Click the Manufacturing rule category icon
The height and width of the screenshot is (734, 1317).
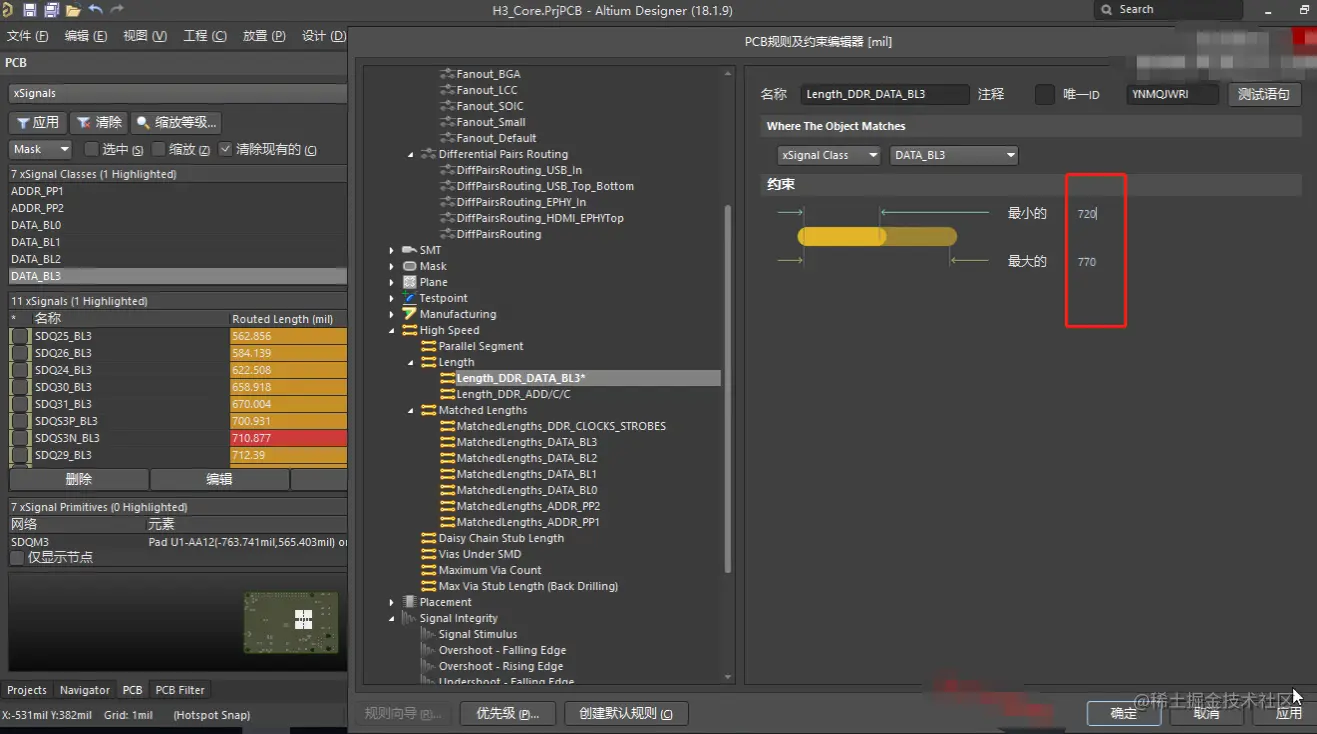click(409, 314)
